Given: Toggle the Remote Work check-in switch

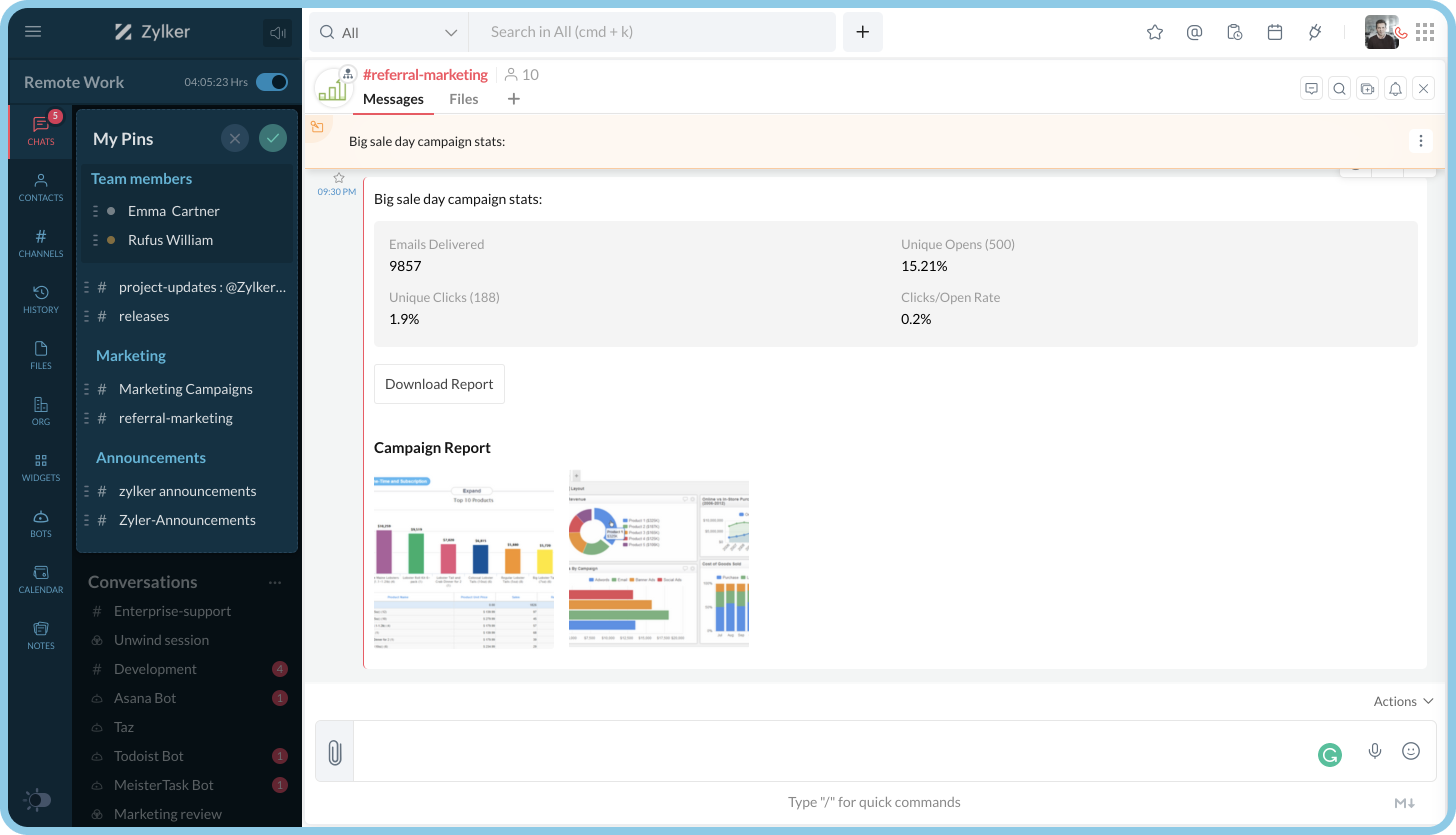Looking at the screenshot, I should [271, 82].
